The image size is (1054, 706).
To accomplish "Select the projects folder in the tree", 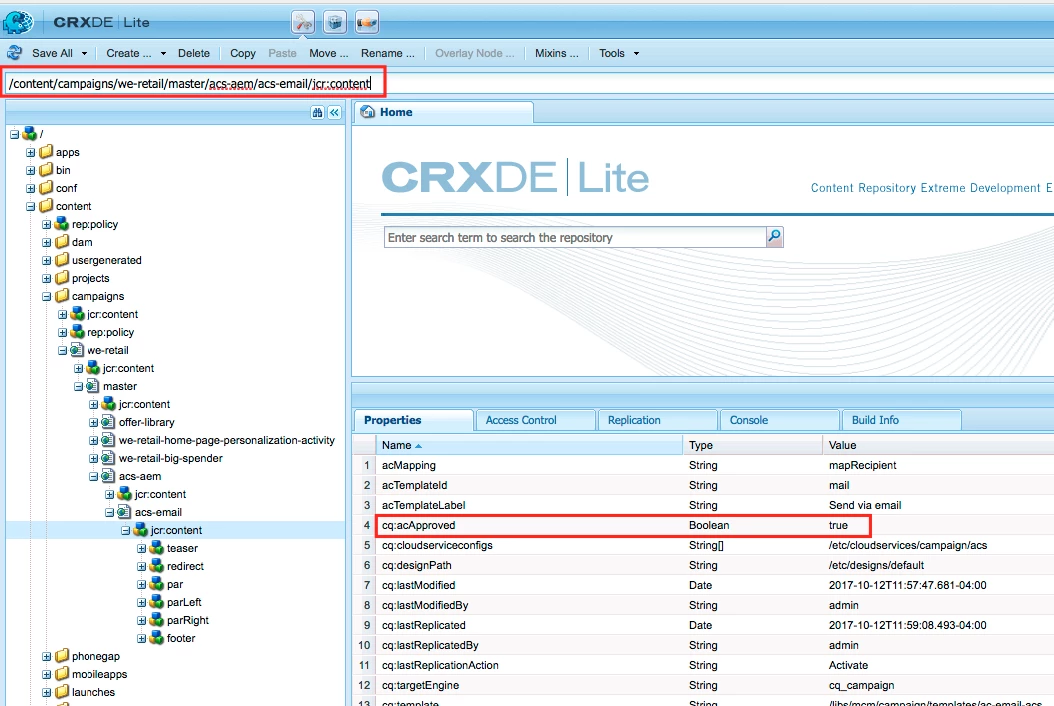I will point(91,278).
